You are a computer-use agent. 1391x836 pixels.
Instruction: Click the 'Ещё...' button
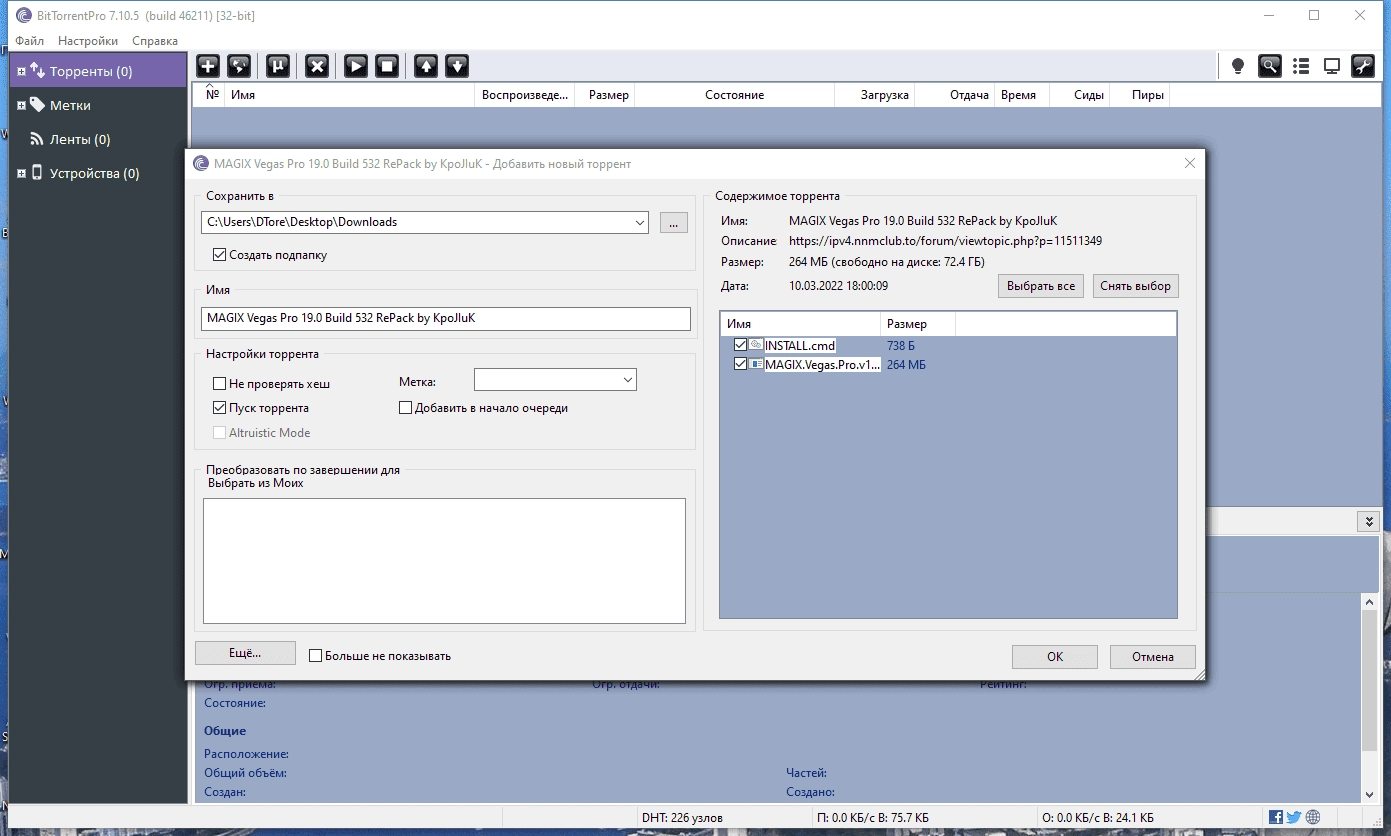tap(245, 653)
